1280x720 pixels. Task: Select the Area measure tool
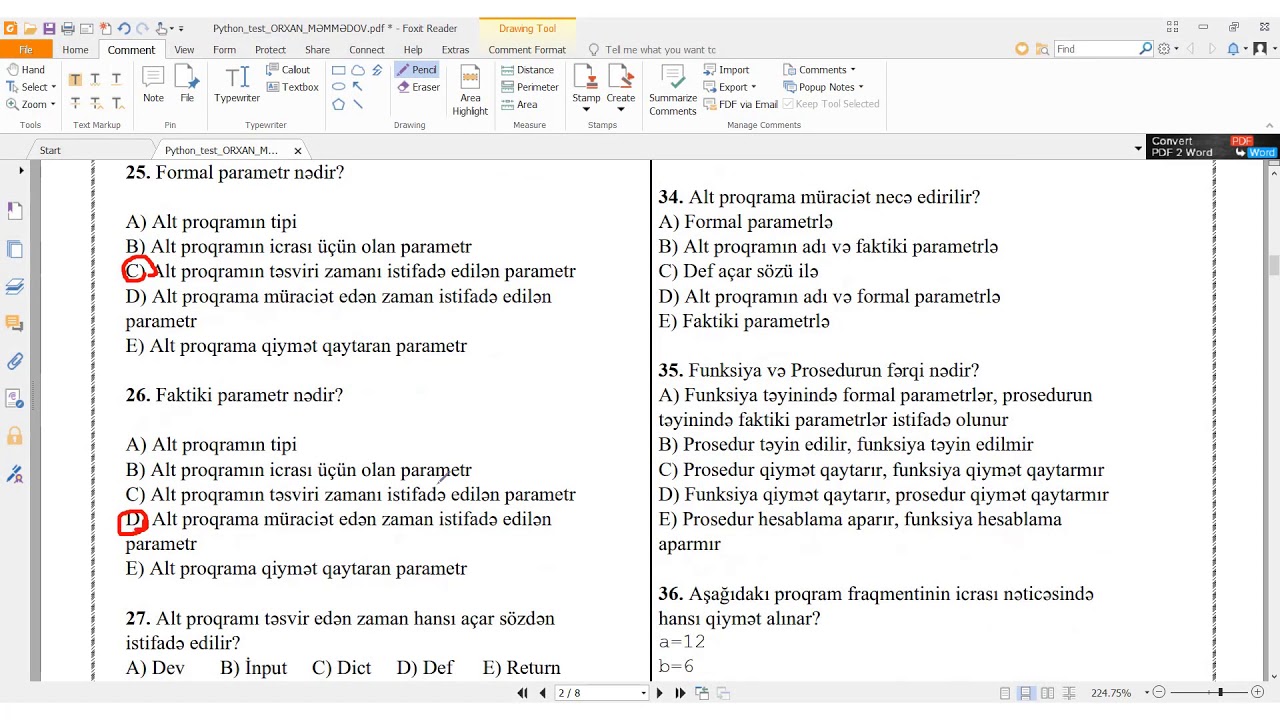pos(519,104)
